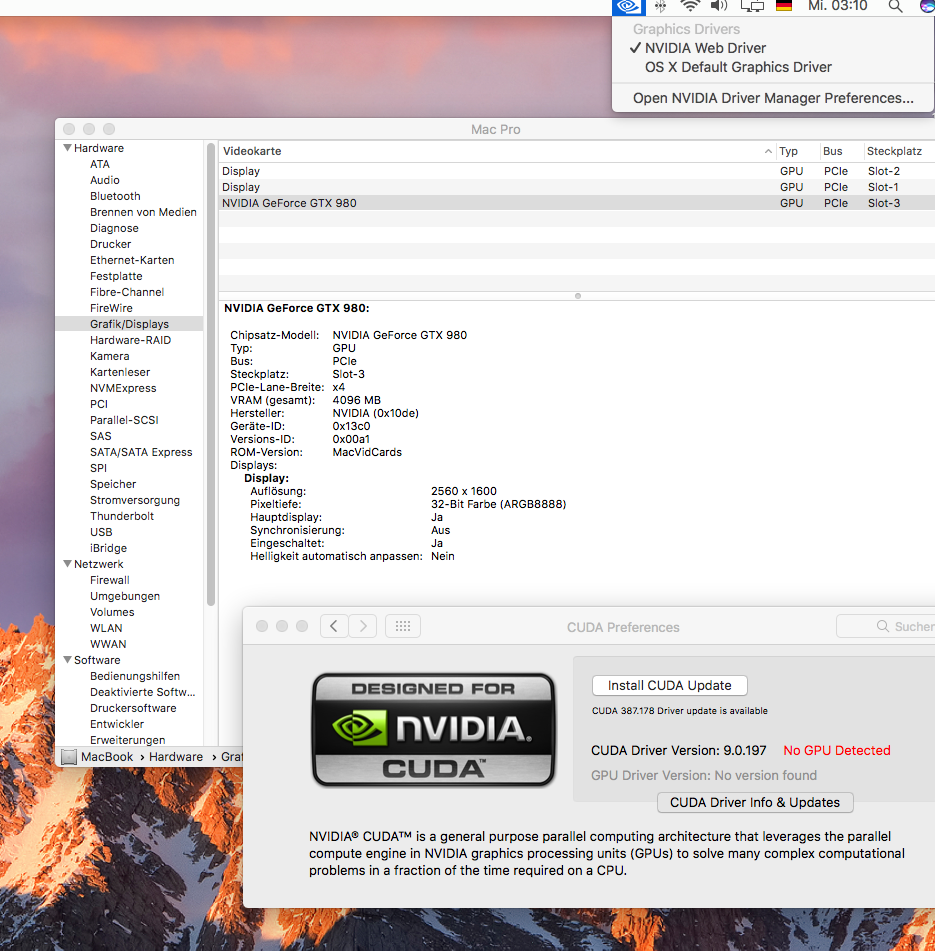
Task: Select the NVIDIA GeForce GTX 980 row
Action: 577,203
